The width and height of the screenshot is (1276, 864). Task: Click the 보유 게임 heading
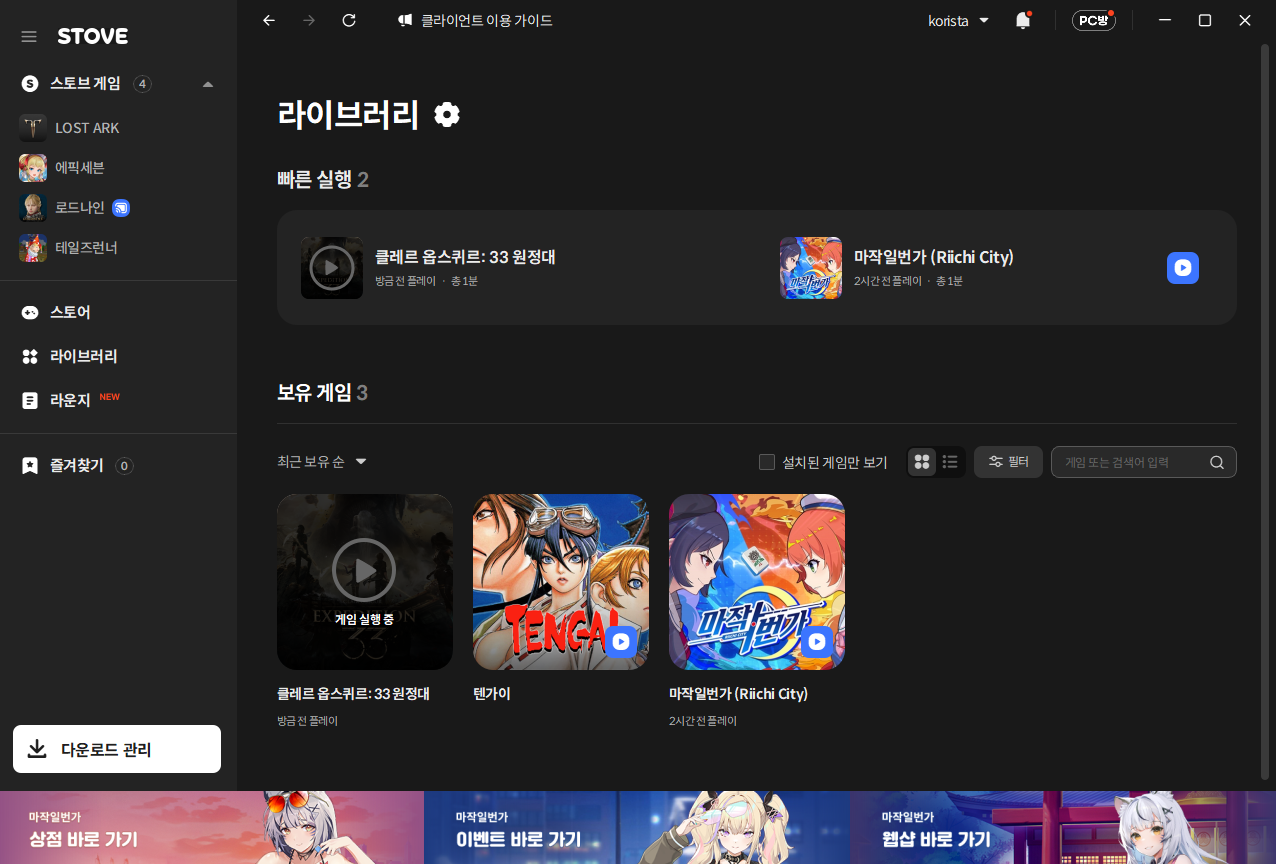pyautogui.click(x=314, y=392)
